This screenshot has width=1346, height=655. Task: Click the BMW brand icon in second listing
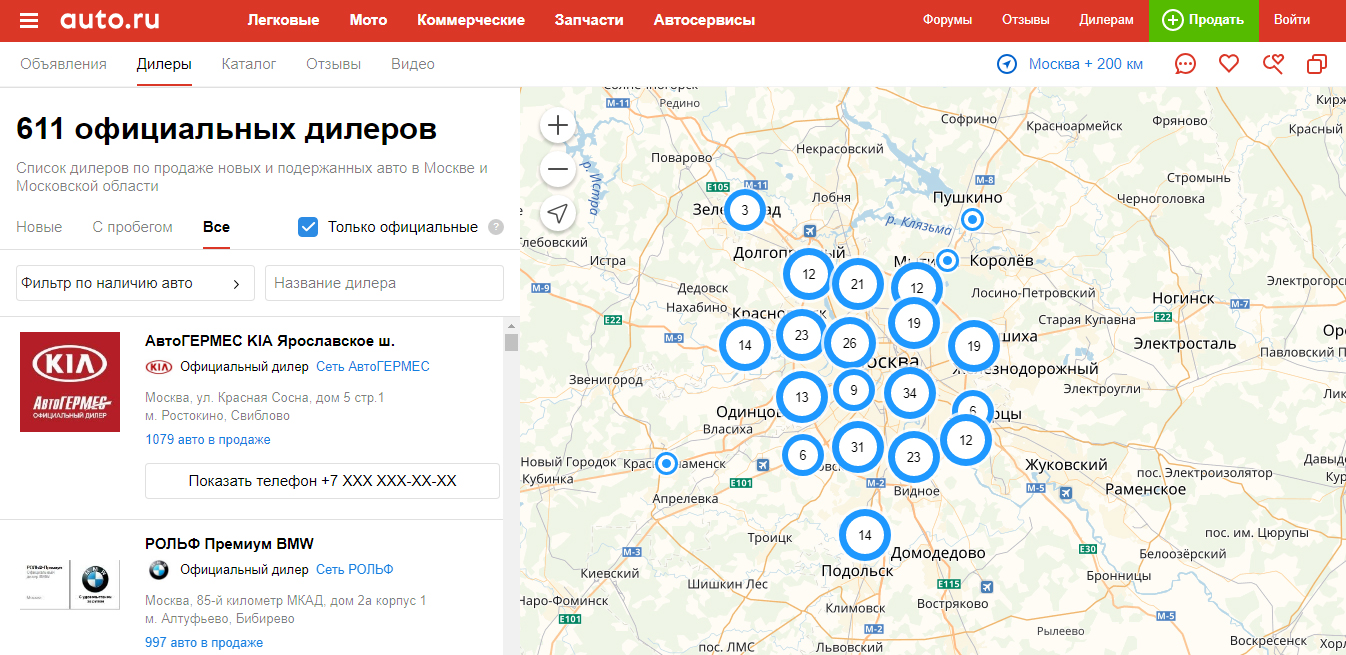(158, 570)
